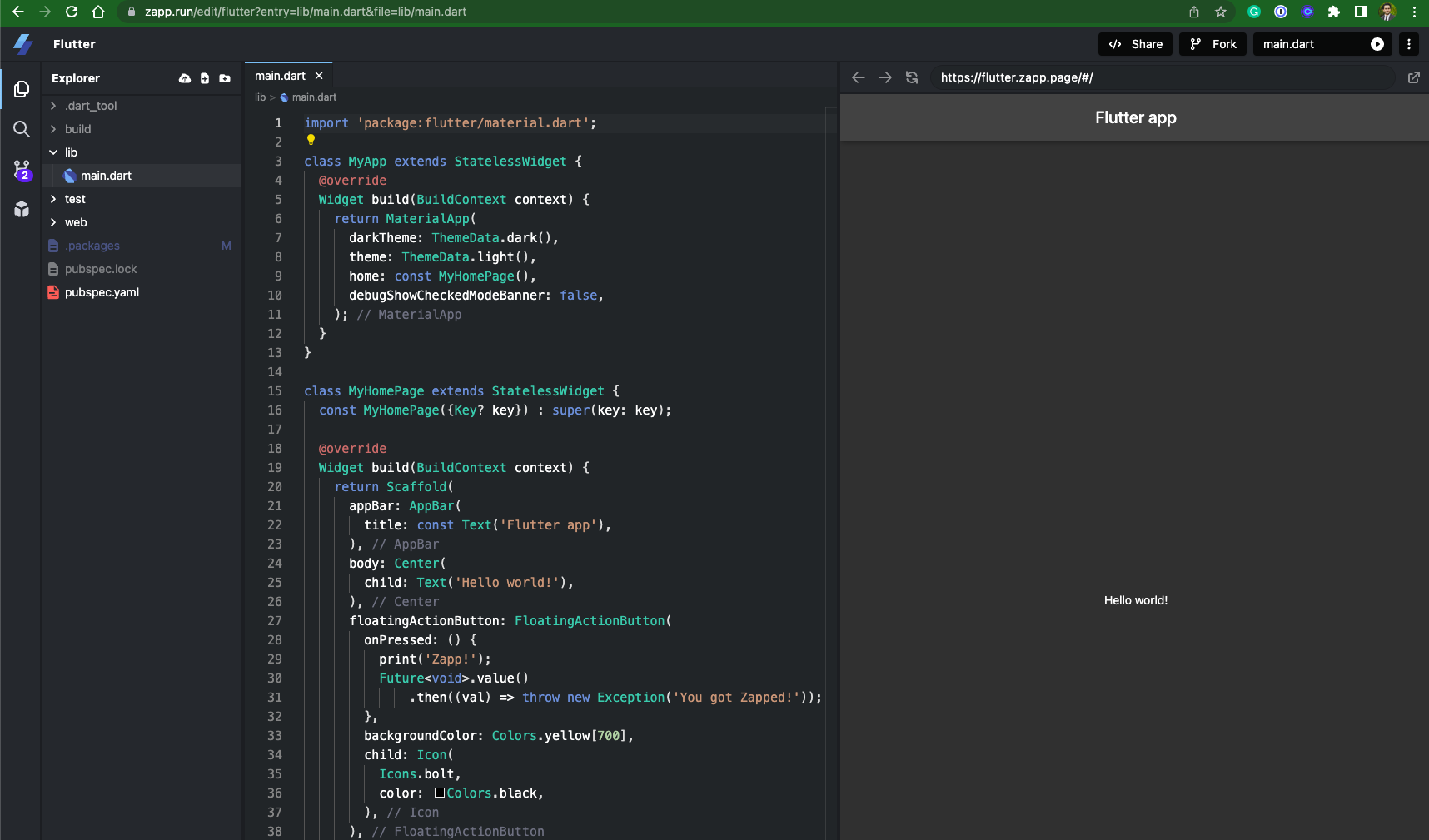Open the Search panel in sidebar
1429x840 pixels.
22,129
